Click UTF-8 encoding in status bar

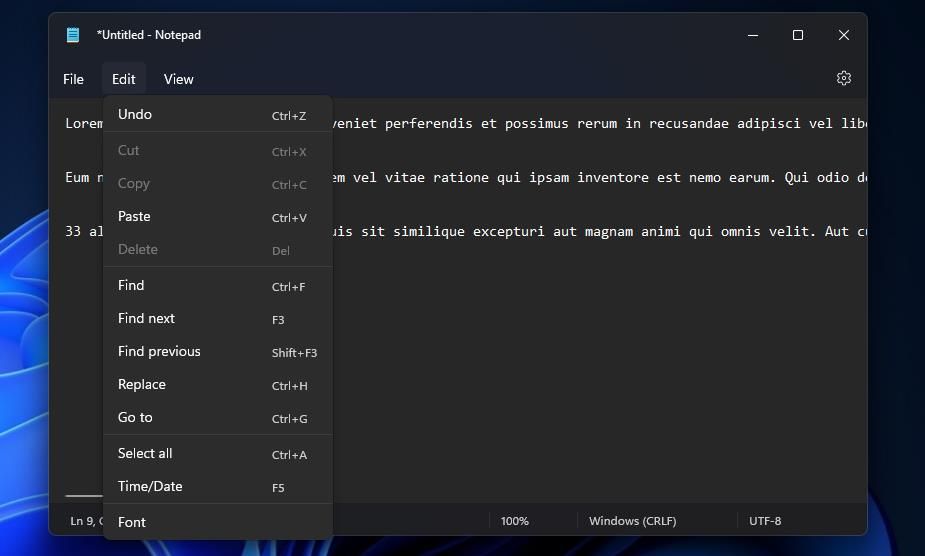765,521
